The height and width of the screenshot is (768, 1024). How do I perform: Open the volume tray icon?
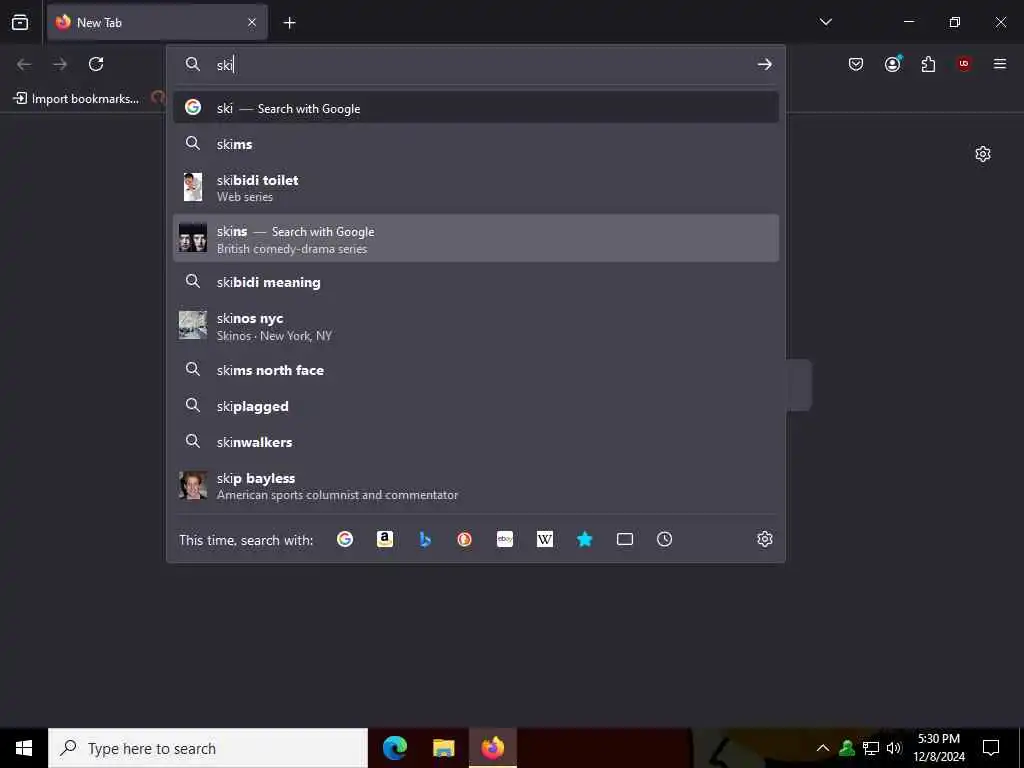tap(894, 748)
